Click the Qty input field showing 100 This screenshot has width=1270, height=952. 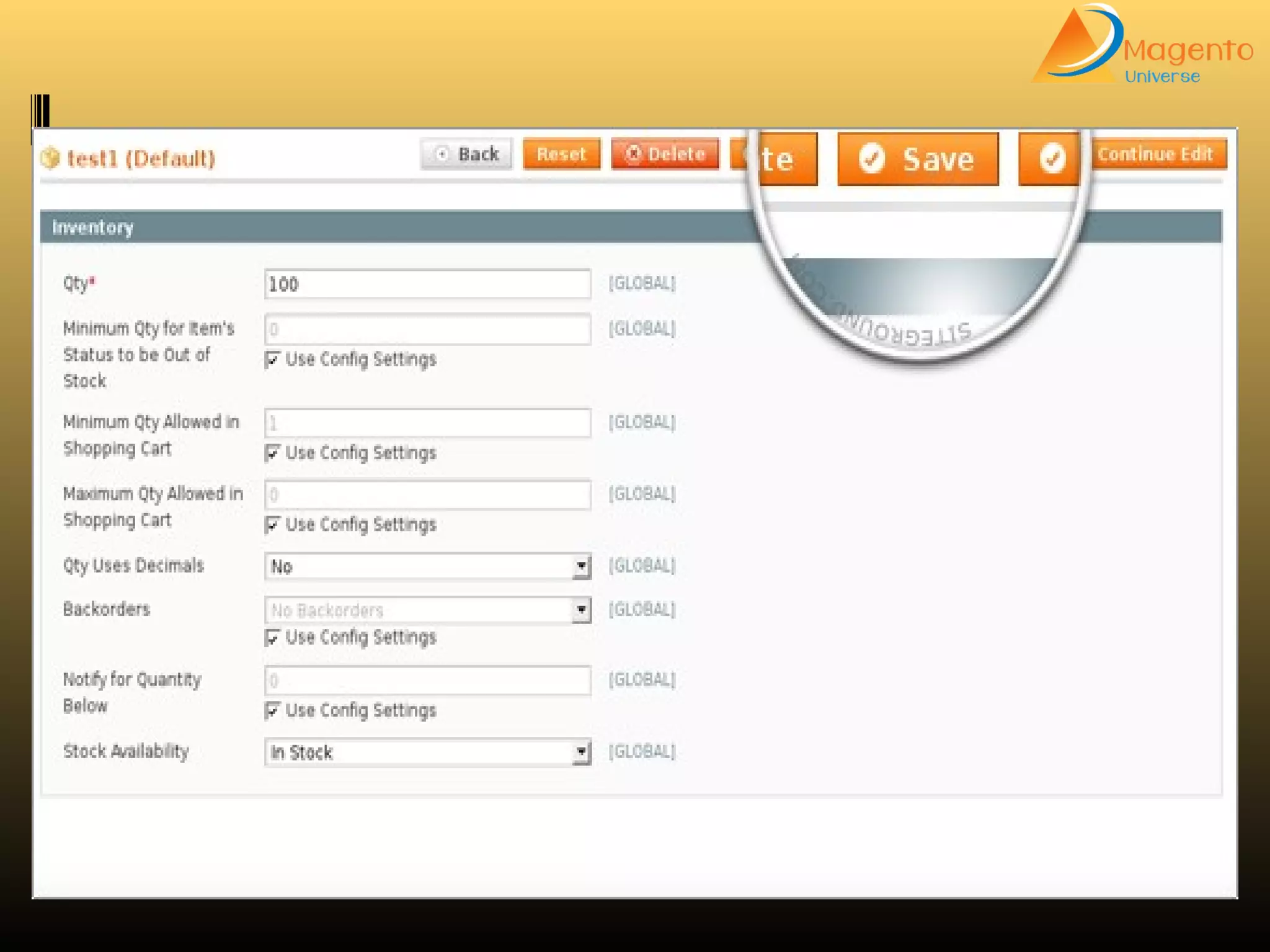(428, 284)
